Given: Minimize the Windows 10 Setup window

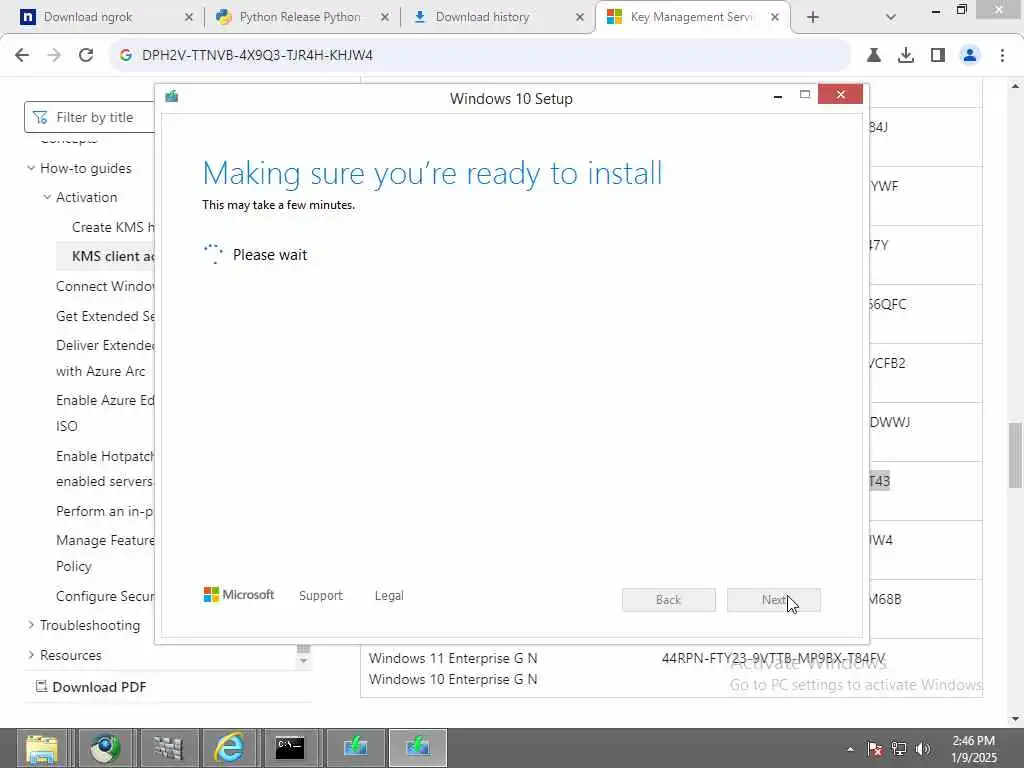Looking at the screenshot, I should pos(778,95).
